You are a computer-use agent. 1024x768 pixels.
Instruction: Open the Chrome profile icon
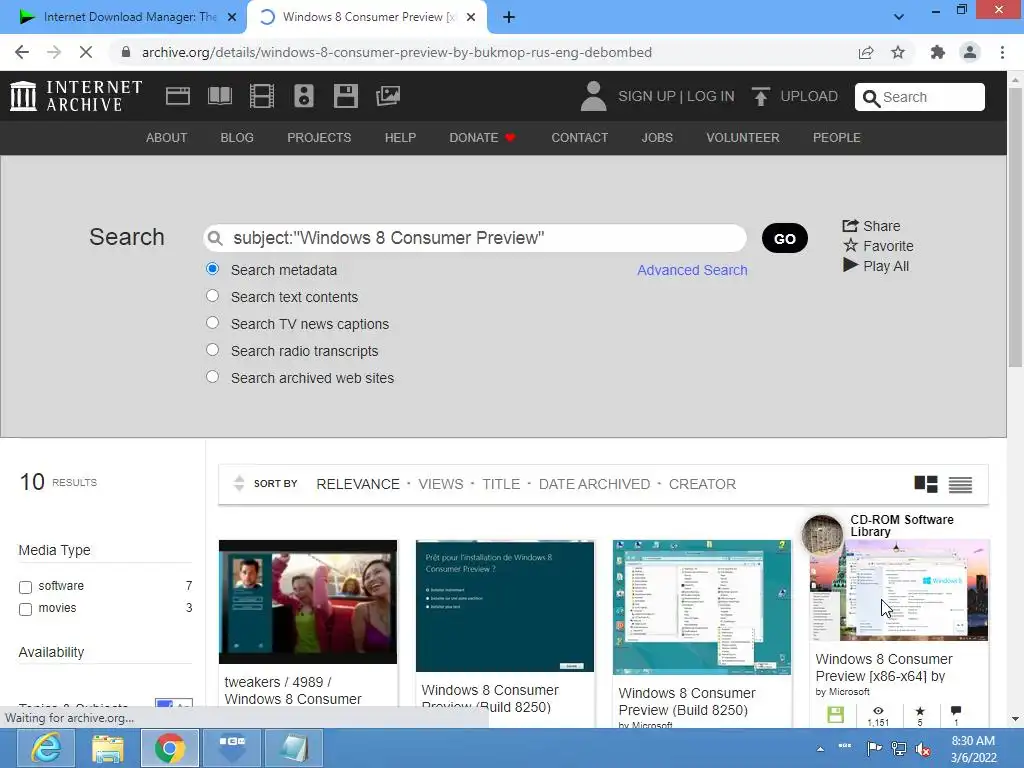coord(970,52)
